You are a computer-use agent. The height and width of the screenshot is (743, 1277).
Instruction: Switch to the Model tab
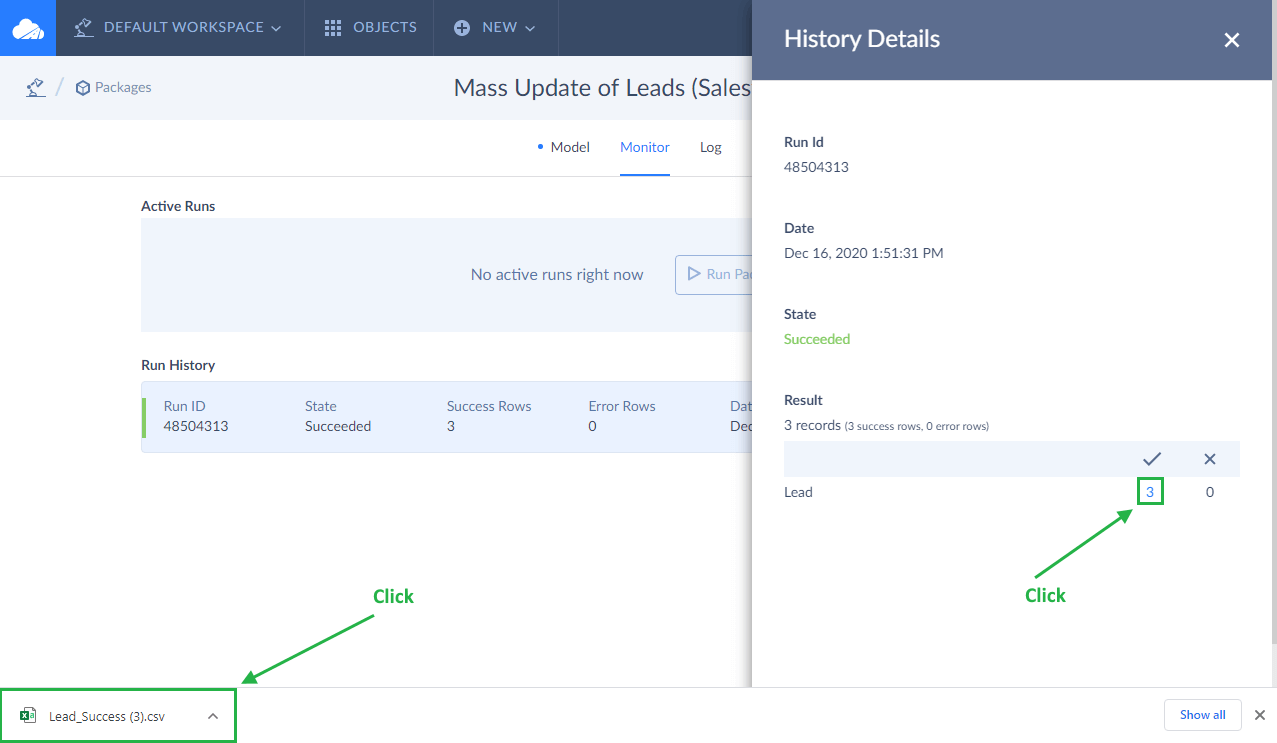click(569, 147)
